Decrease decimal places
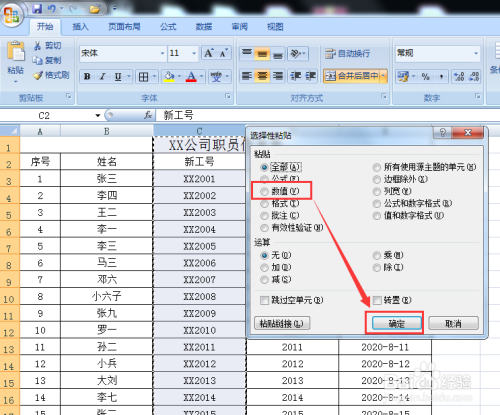 (474, 77)
